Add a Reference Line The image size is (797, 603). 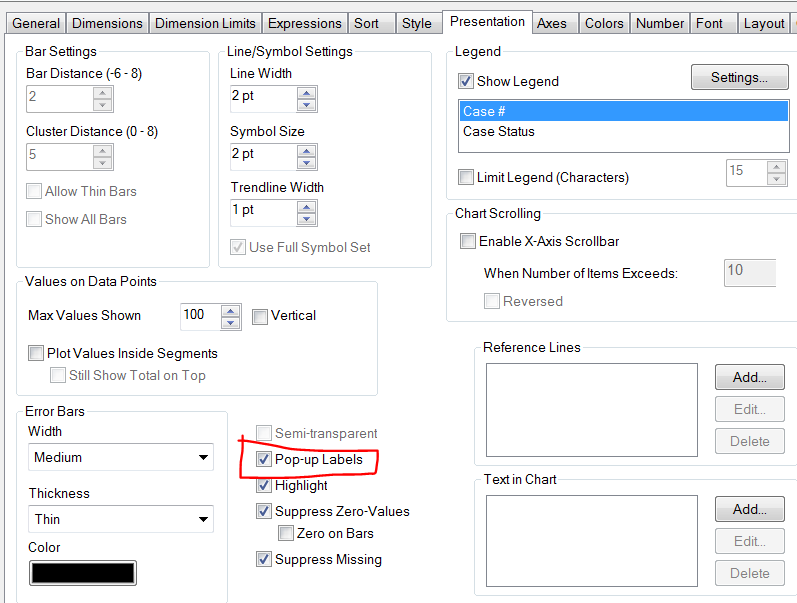(x=749, y=377)
